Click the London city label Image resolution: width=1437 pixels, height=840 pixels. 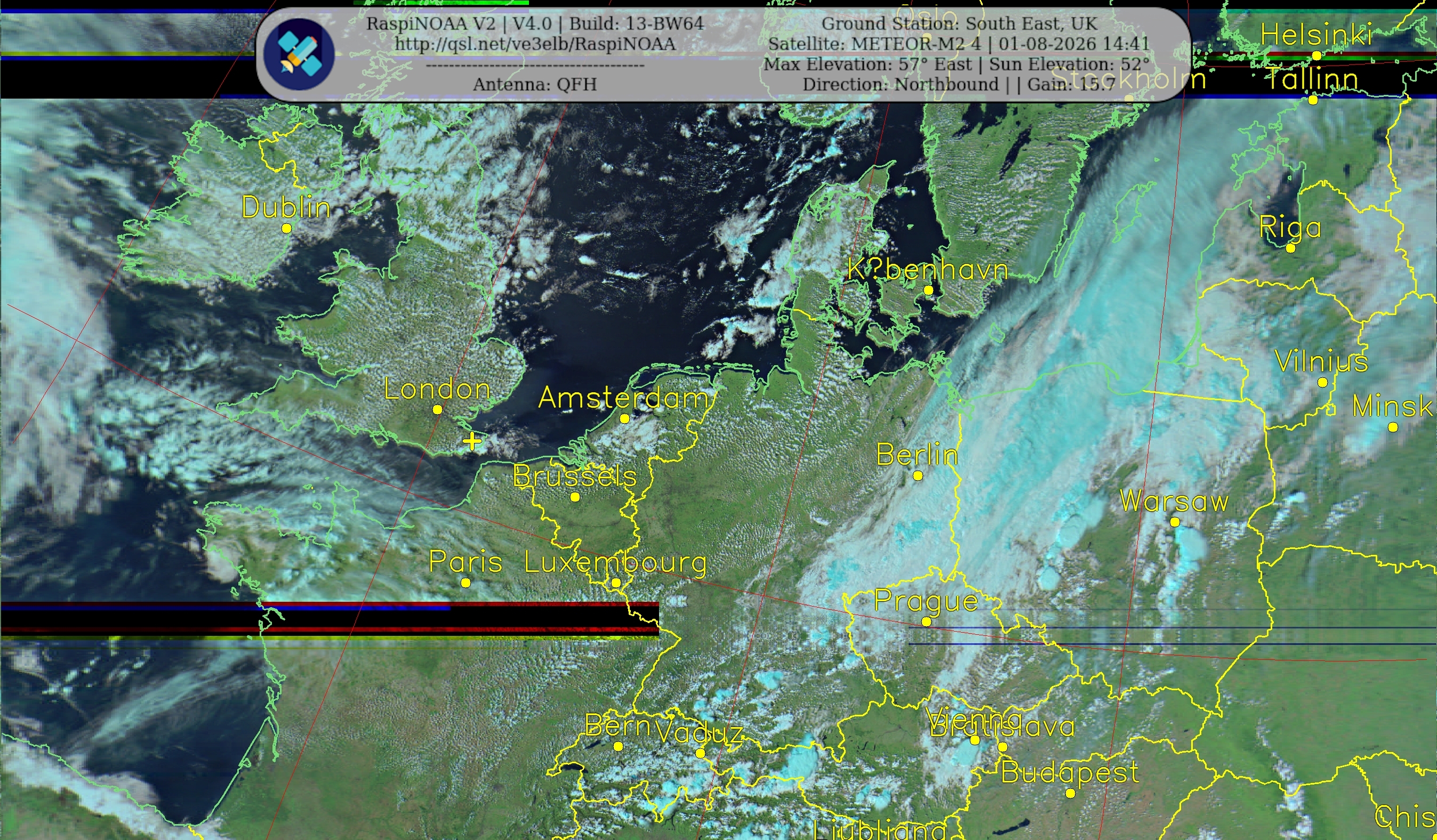click(437, 389)
